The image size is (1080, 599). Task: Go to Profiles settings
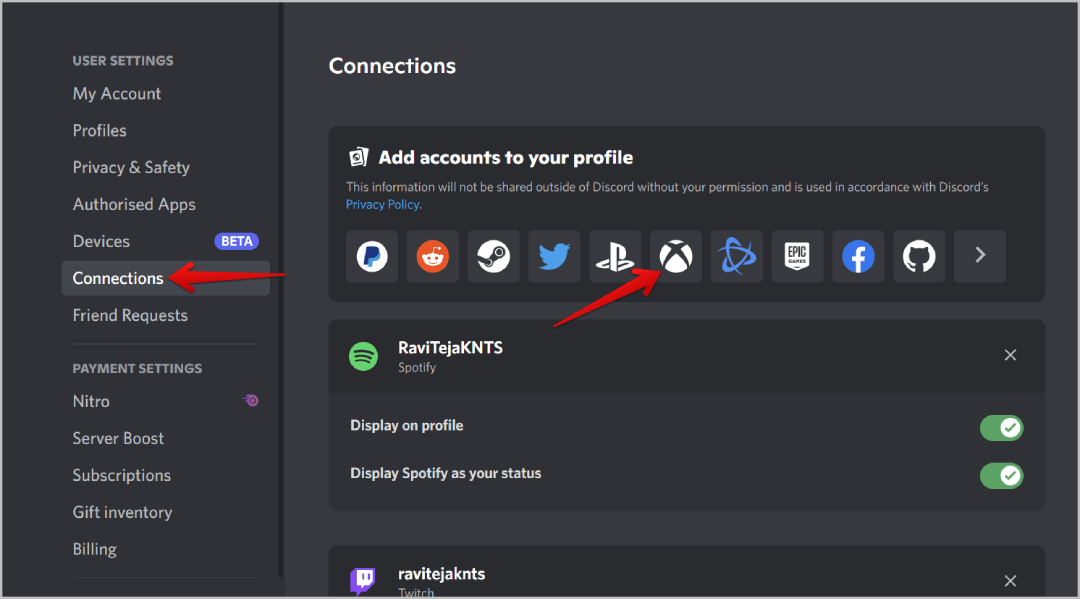point(165,131)
